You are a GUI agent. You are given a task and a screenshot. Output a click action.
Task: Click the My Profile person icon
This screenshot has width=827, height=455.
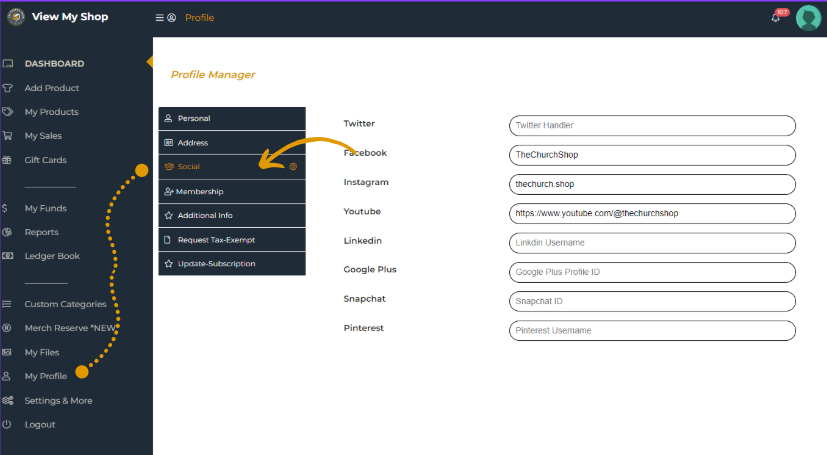tap(6, 376)
